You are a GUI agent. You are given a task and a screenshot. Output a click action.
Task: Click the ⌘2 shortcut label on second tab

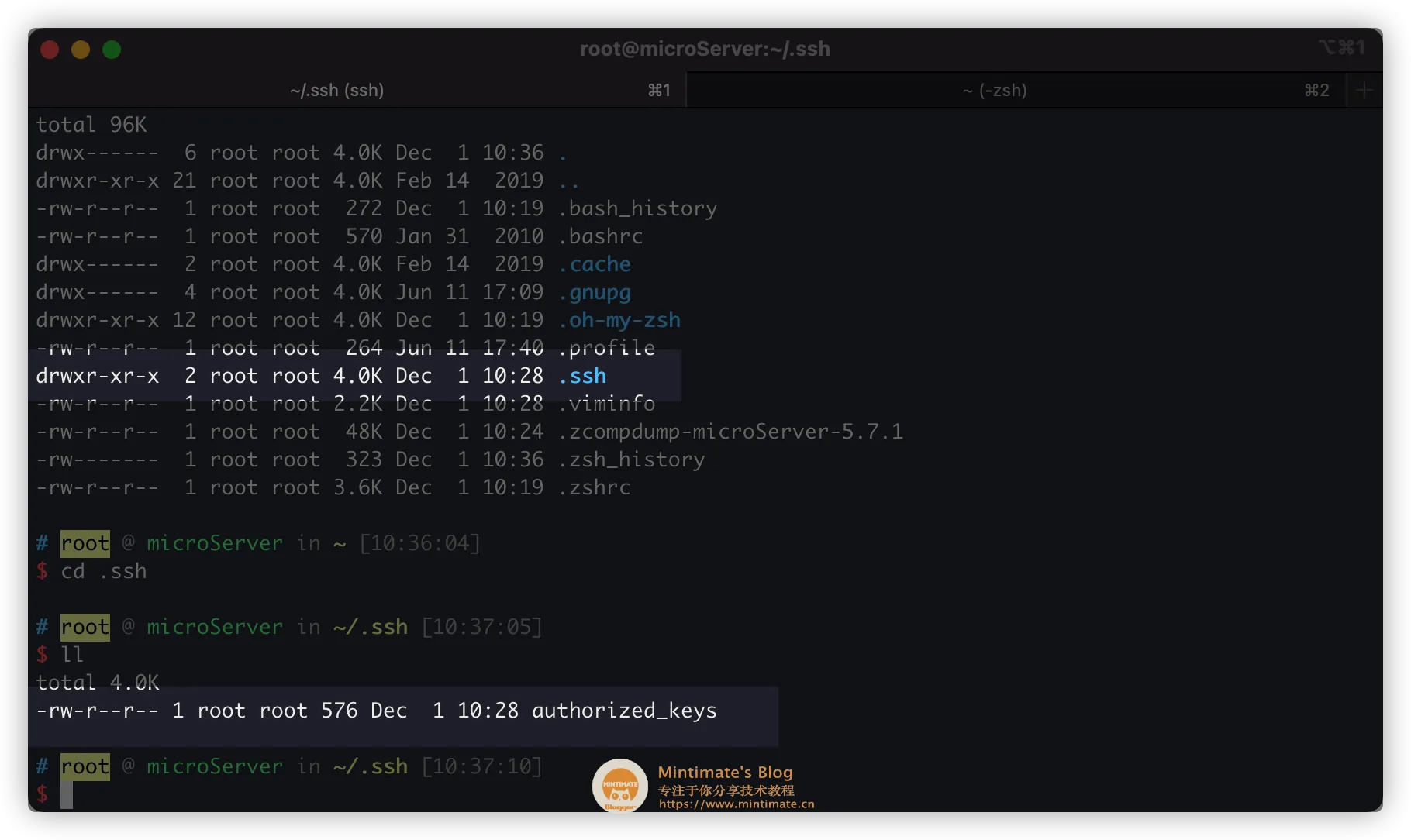click(1317, 91)
